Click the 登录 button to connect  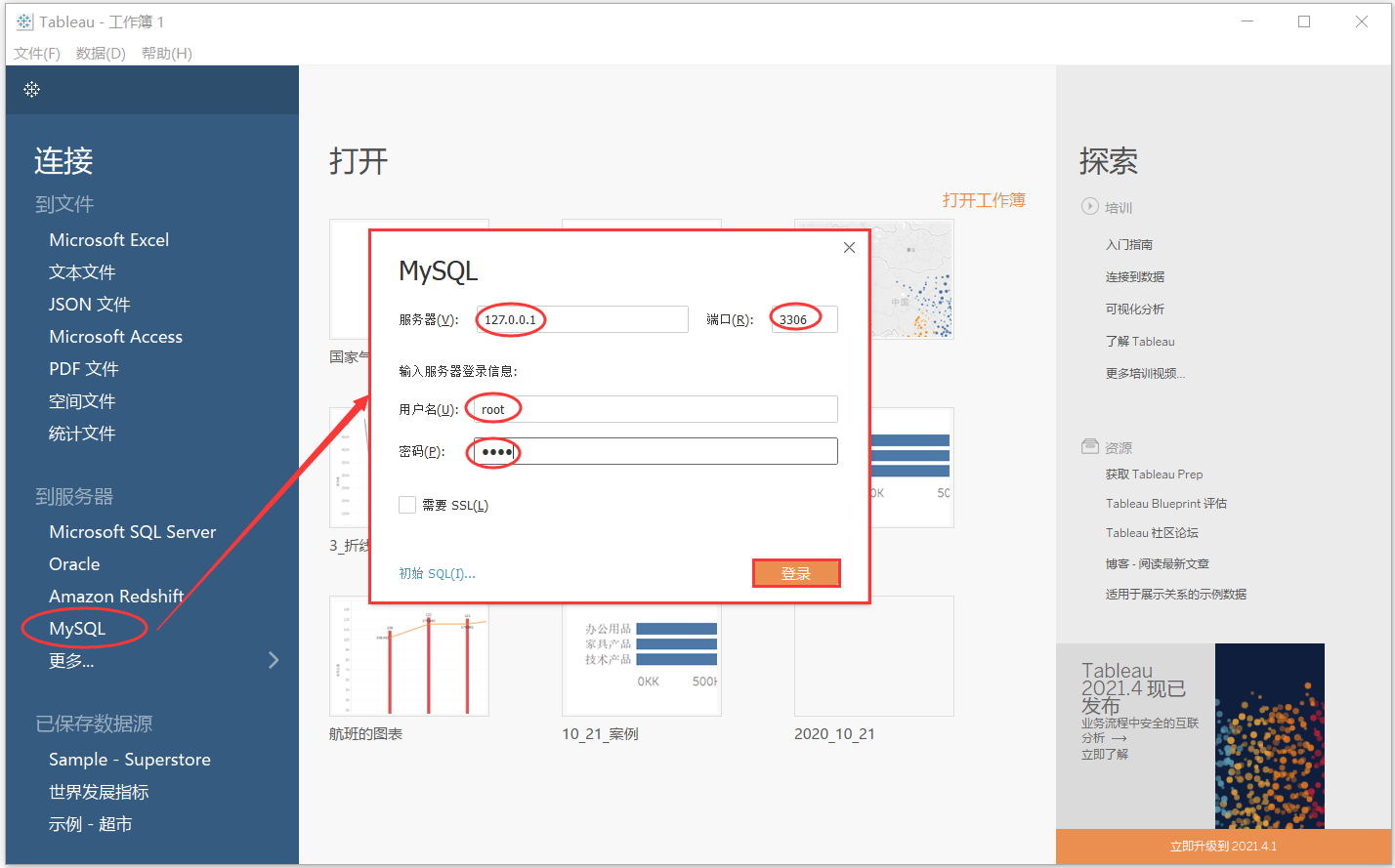(x=796, y=573)
